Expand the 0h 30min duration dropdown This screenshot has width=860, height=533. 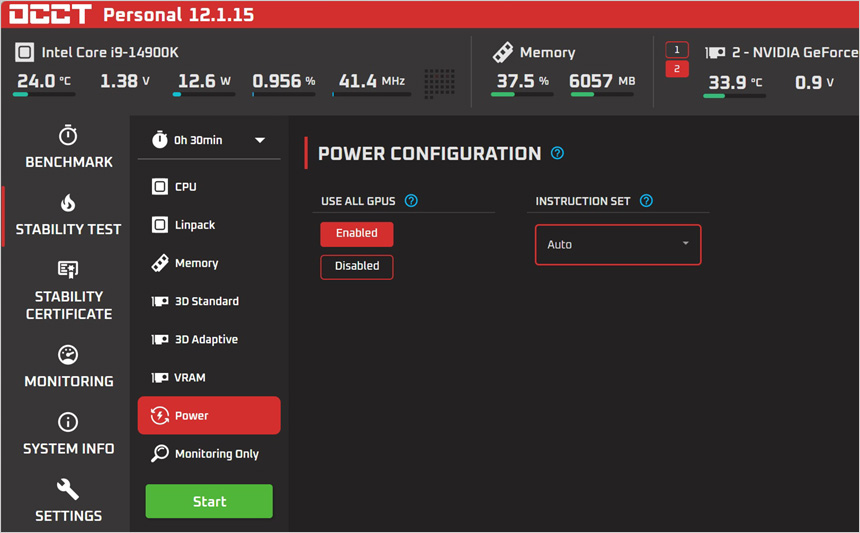click(208, 141)
